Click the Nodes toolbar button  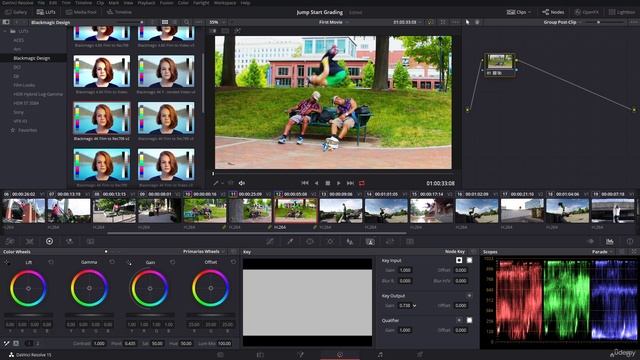[x=553, y=12]
